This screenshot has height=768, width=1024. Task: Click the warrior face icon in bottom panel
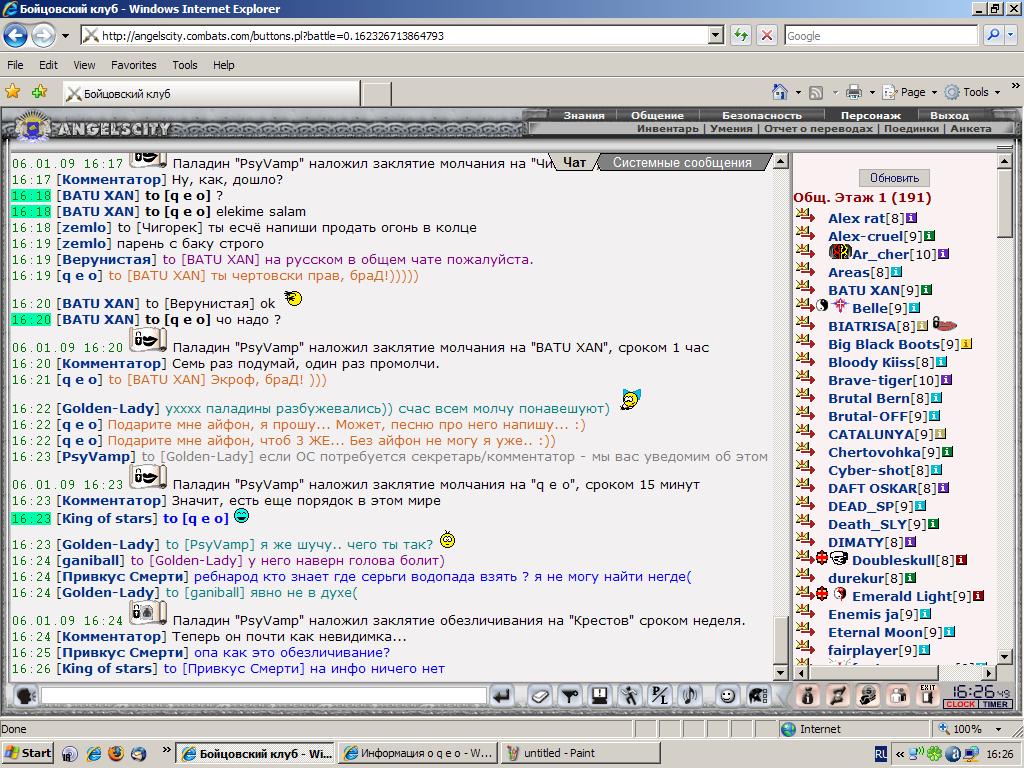[x=868, y=696]
